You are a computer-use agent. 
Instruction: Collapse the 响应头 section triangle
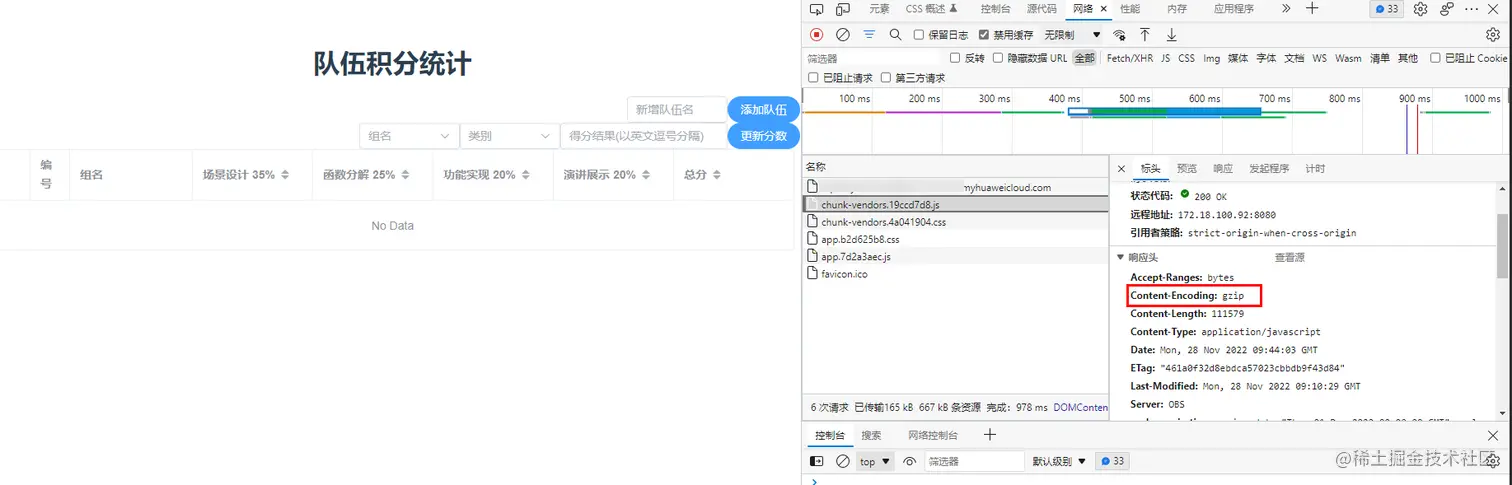1120,257
